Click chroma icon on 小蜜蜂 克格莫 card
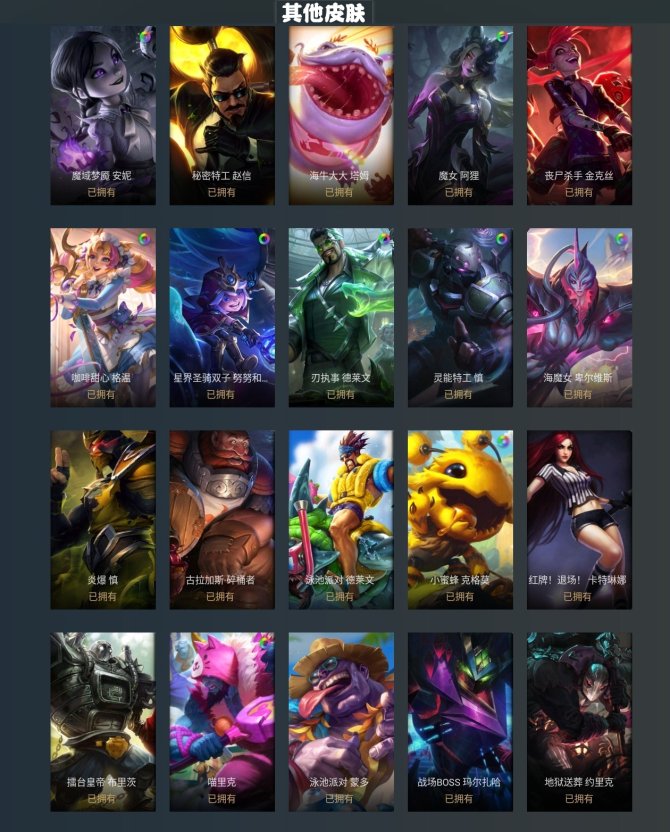The width and height of the screenshot is (670, 832). pyautogui.click(x=502, y=441)
